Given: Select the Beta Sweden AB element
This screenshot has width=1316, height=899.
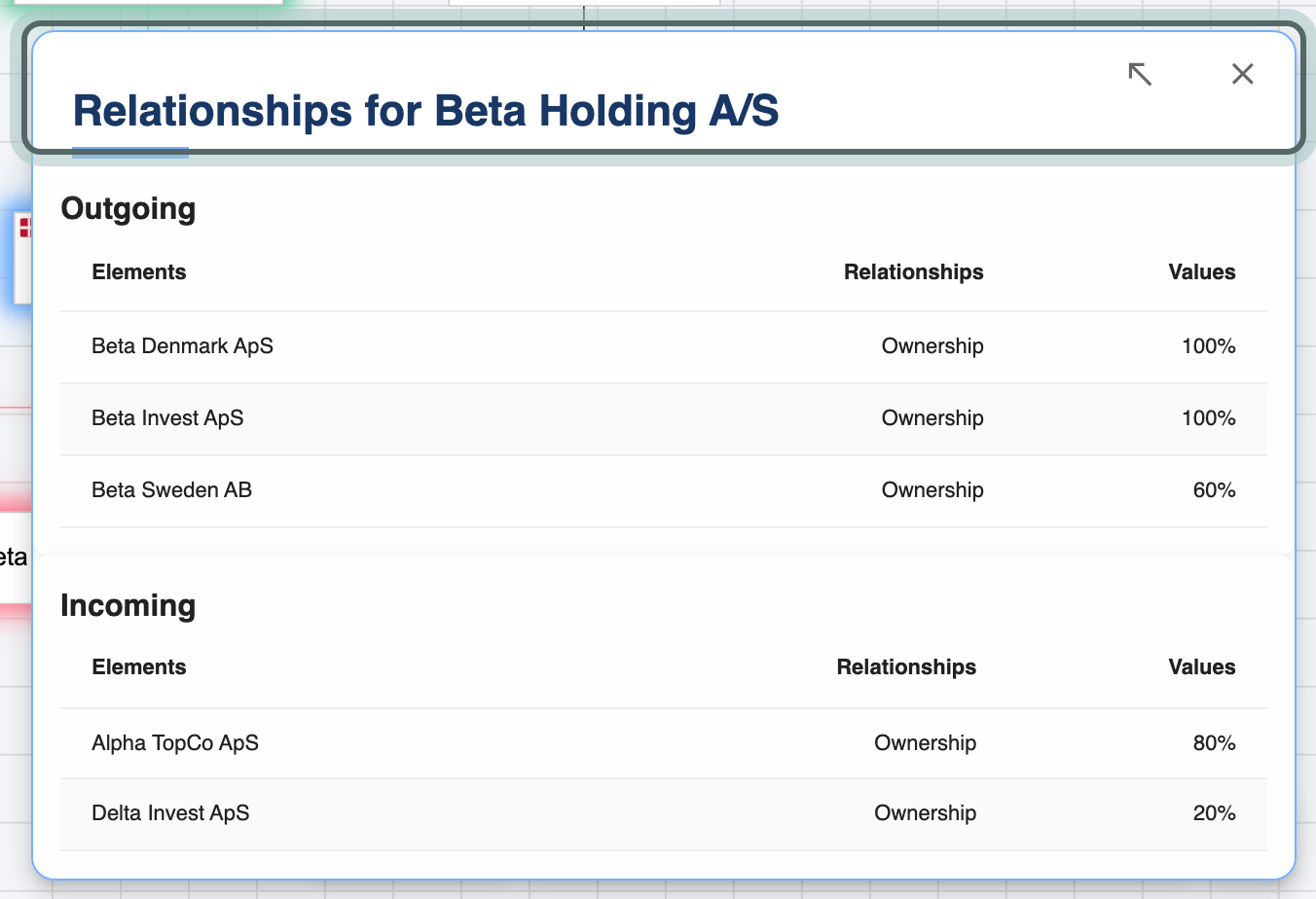Looking at the screenshot, I should pyautogui.click(x=171, y=490).
